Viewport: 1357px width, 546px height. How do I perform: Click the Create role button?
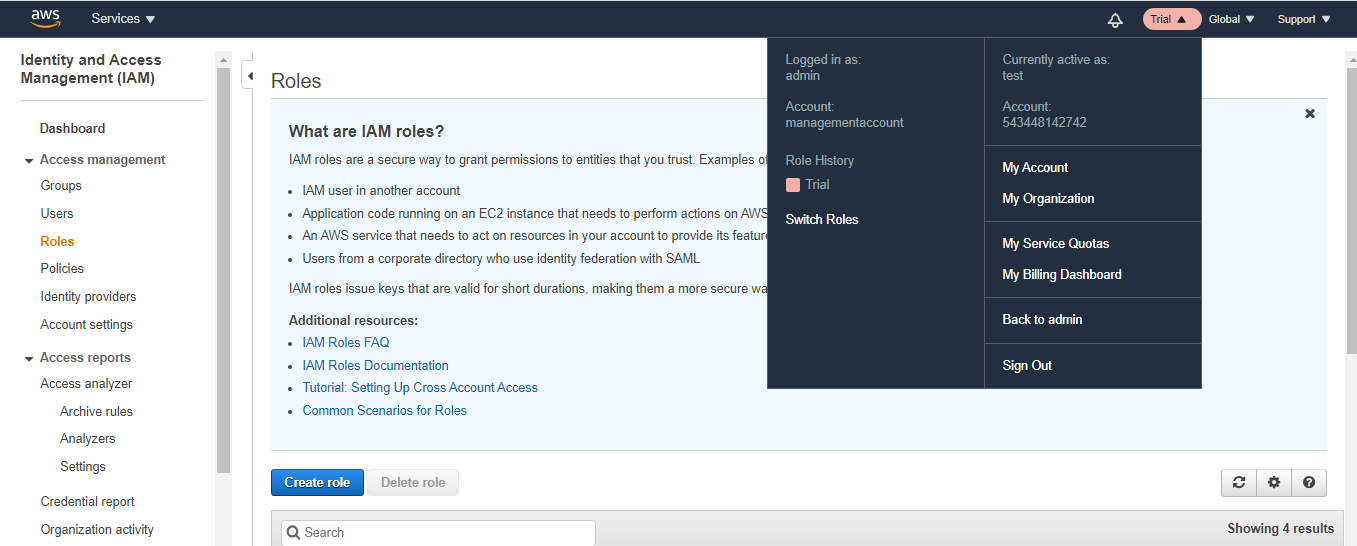317,483
